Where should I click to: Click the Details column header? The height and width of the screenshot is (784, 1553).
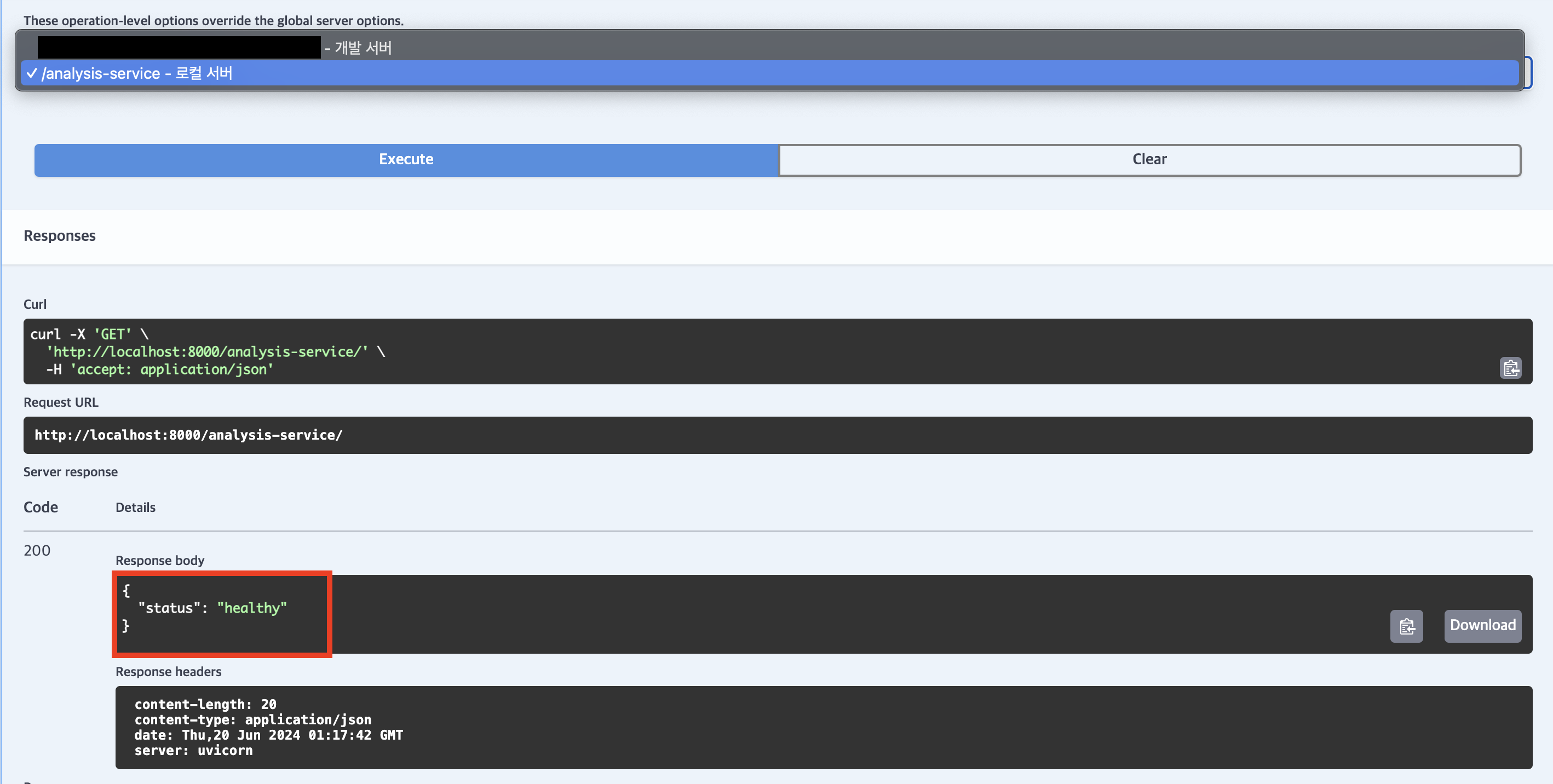pyautogui.click(x=135, y=508)
